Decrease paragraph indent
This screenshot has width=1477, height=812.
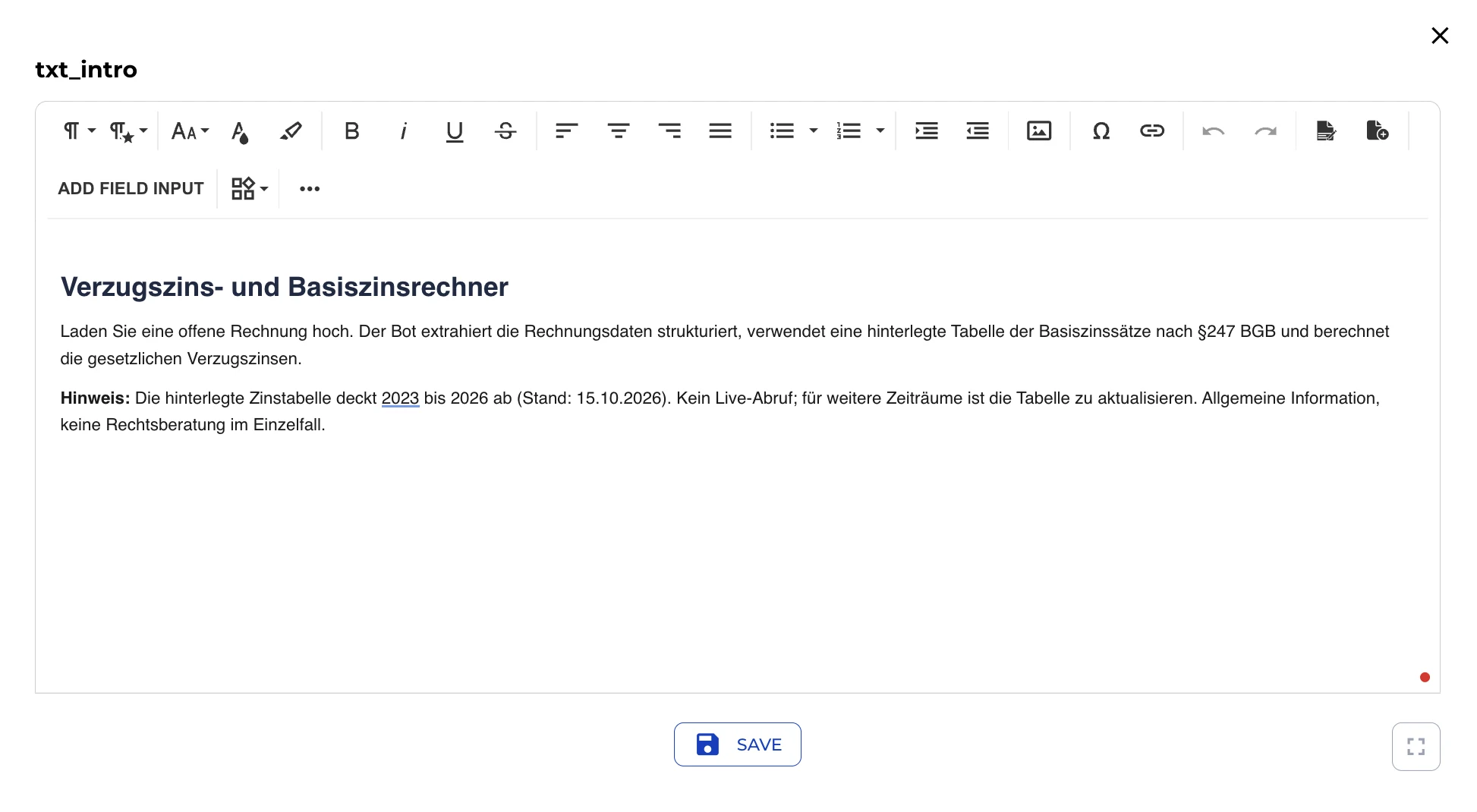pyautogui.click(x=978, y=131)
